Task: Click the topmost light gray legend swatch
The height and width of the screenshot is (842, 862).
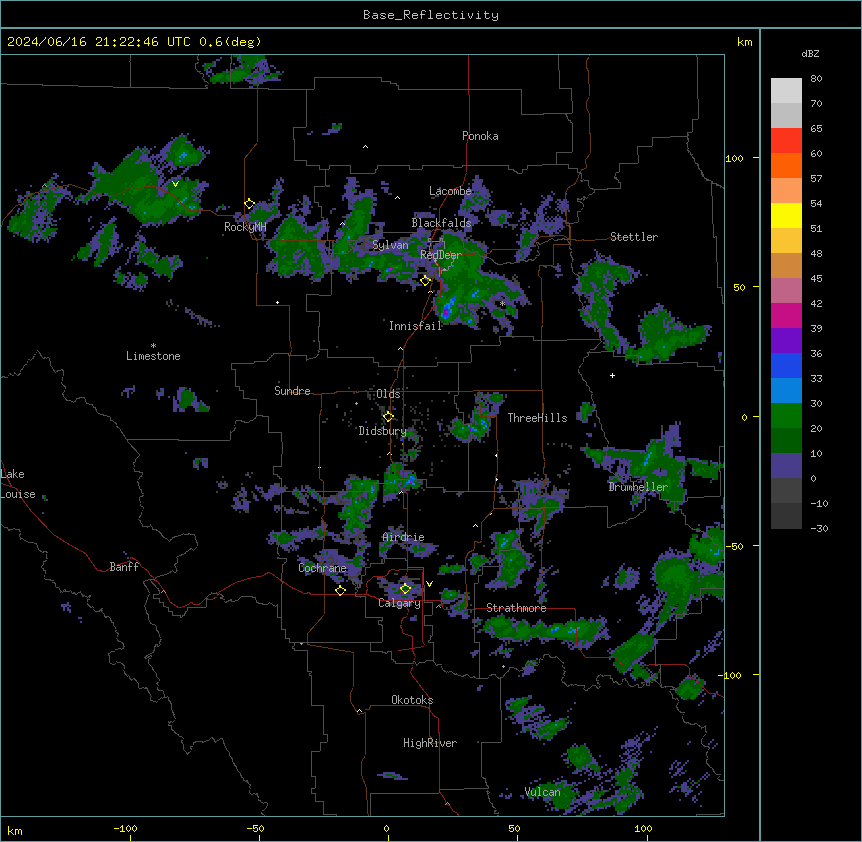Action: pyautogui.click(x=786, y=91)
